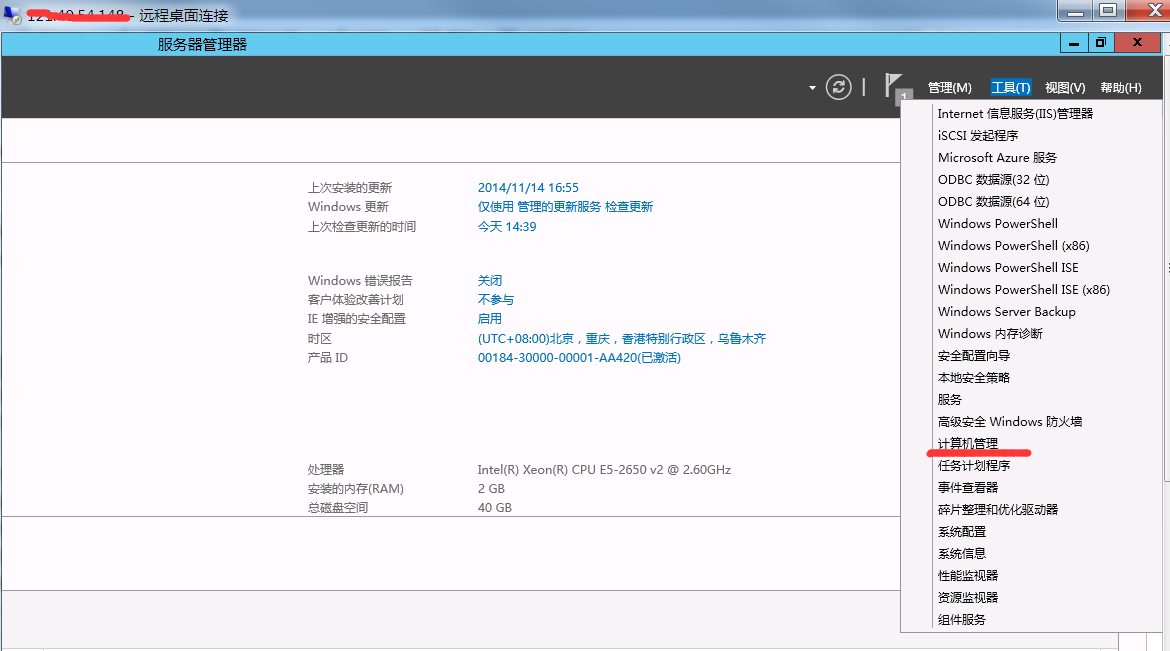The width and height of the screenshot is (1170, 651).
Task: Select 事件查看器 in the tools list
Action: coord(967,488)
